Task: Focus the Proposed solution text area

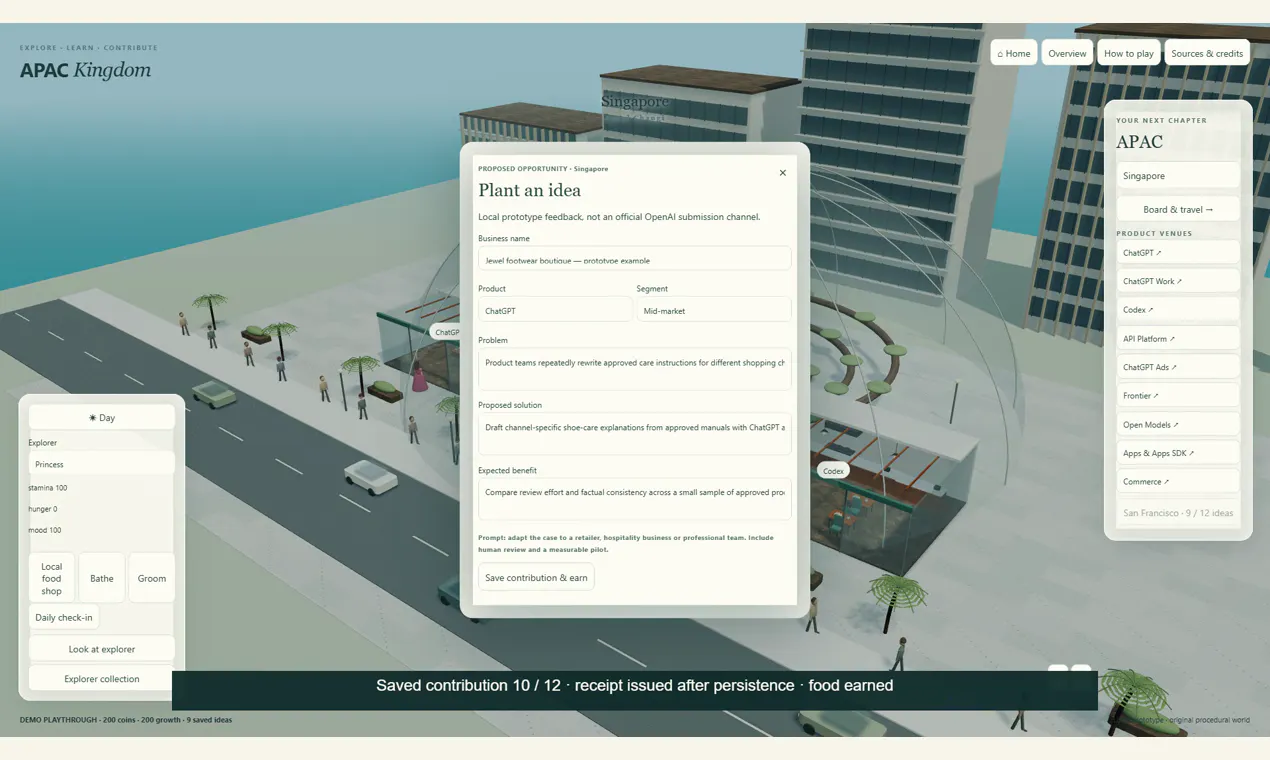Action: [634, 434]
